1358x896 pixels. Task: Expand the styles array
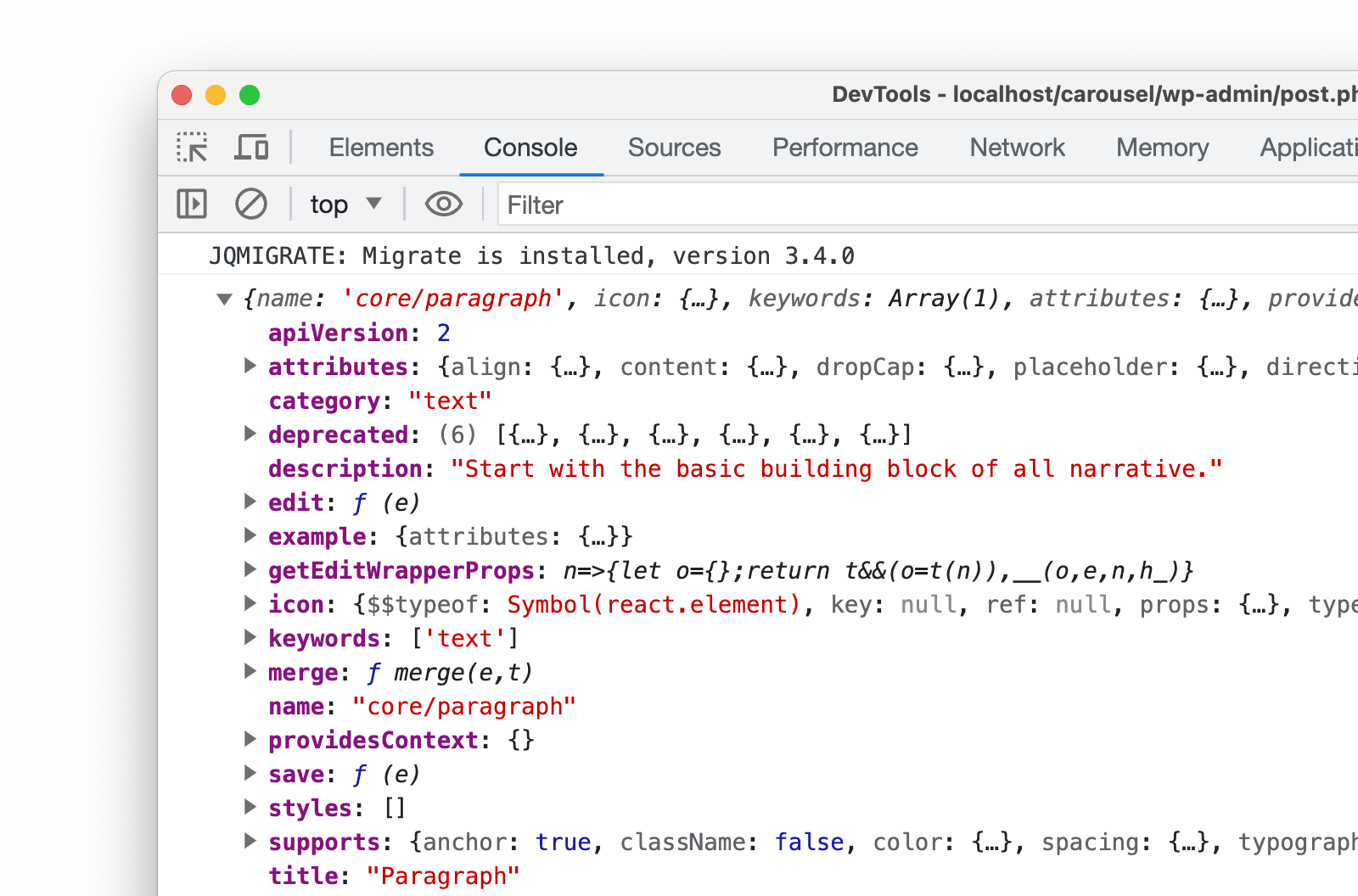(x=250, y=807)
